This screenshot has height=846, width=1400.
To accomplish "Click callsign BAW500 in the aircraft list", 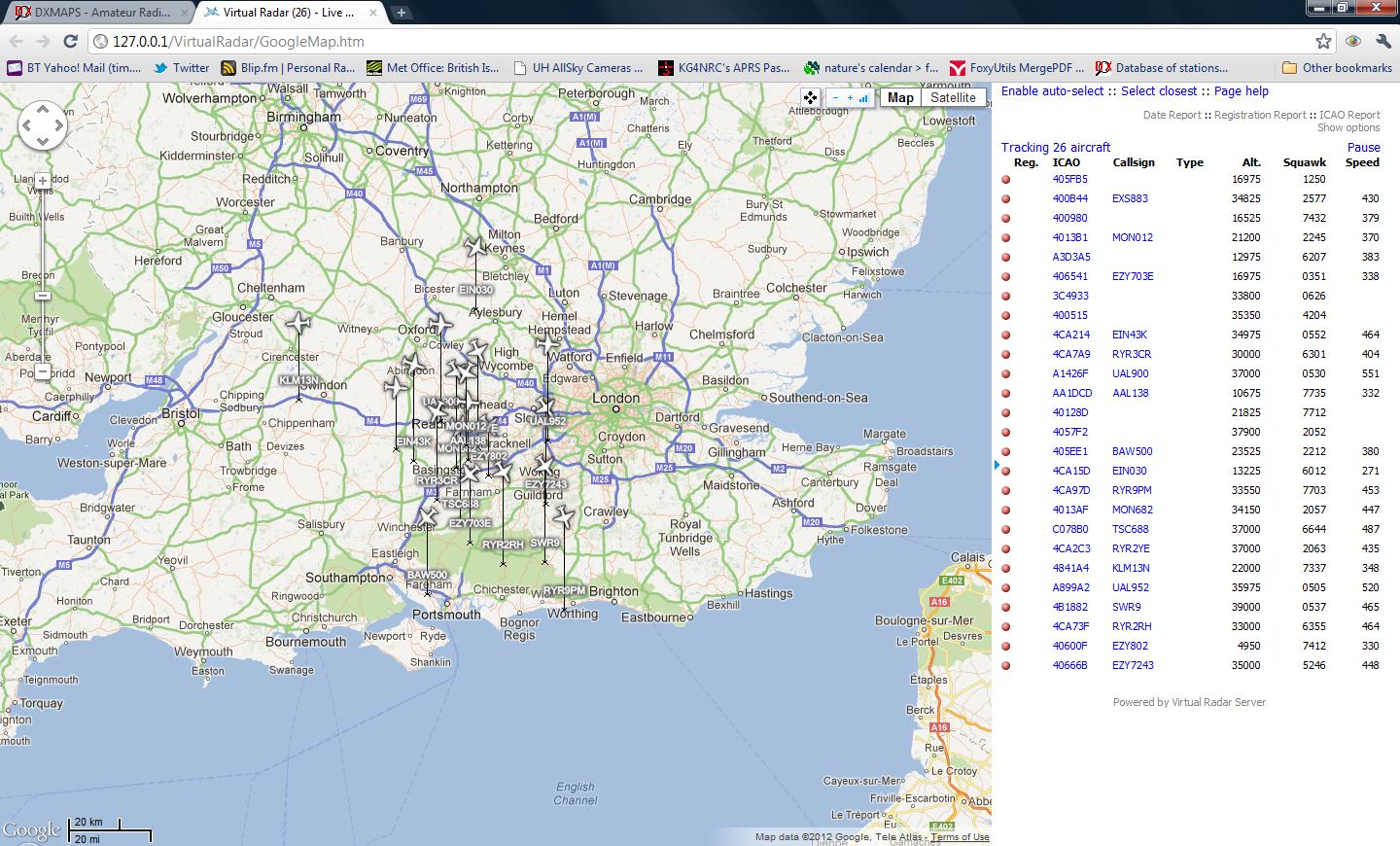I will tap(1132, 451).
